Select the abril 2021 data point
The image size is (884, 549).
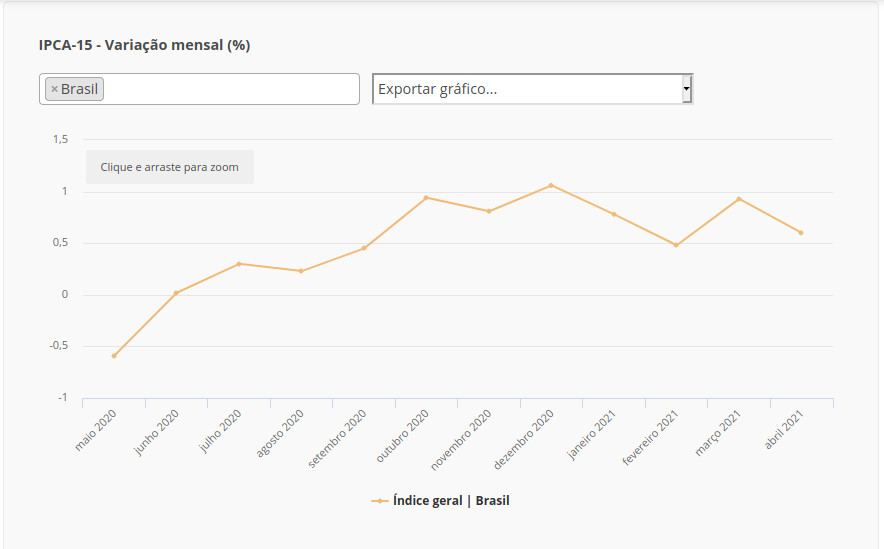click(801, 233)
